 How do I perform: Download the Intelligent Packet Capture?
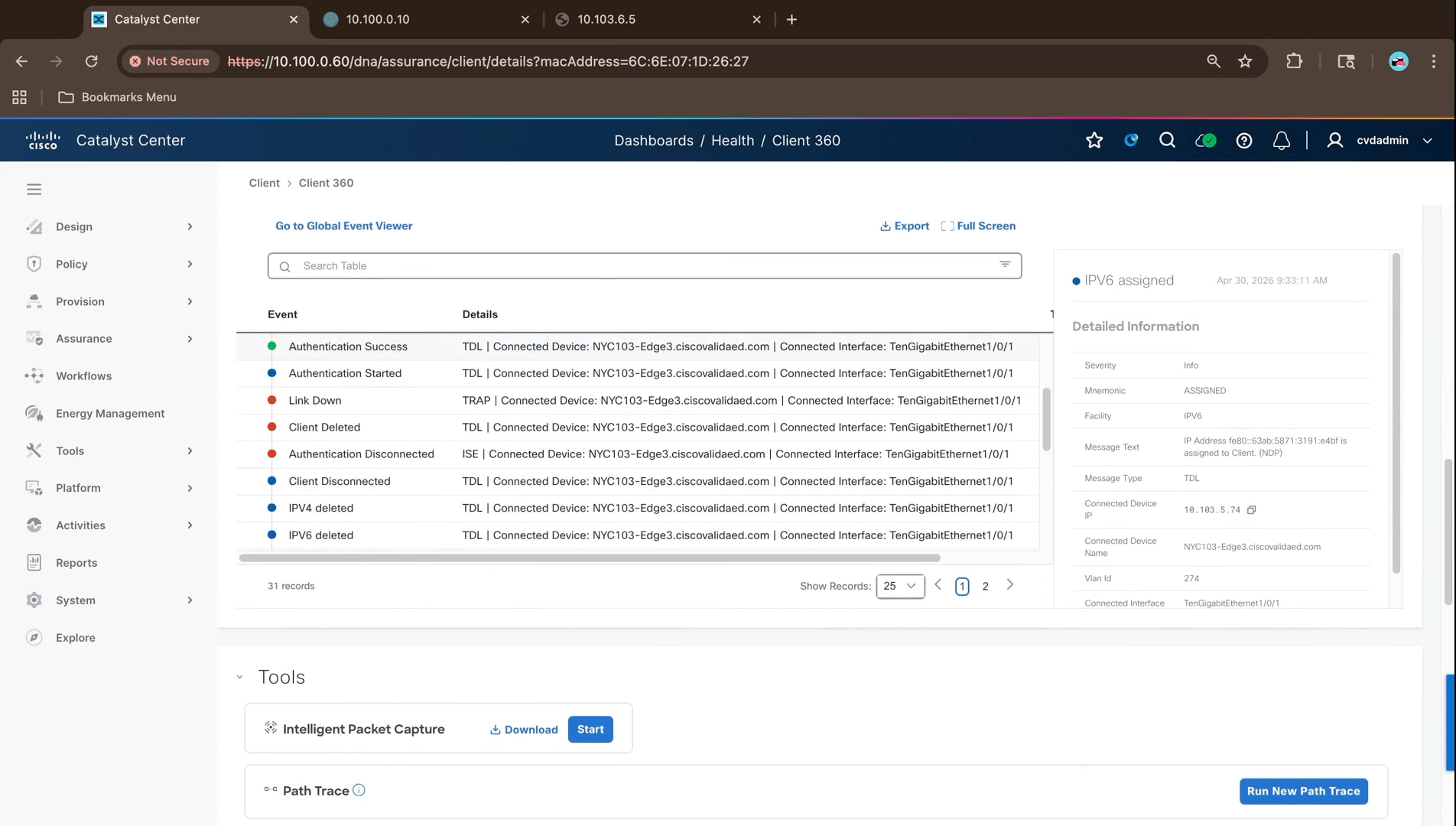pyautogui.click(x=524, y=730)
